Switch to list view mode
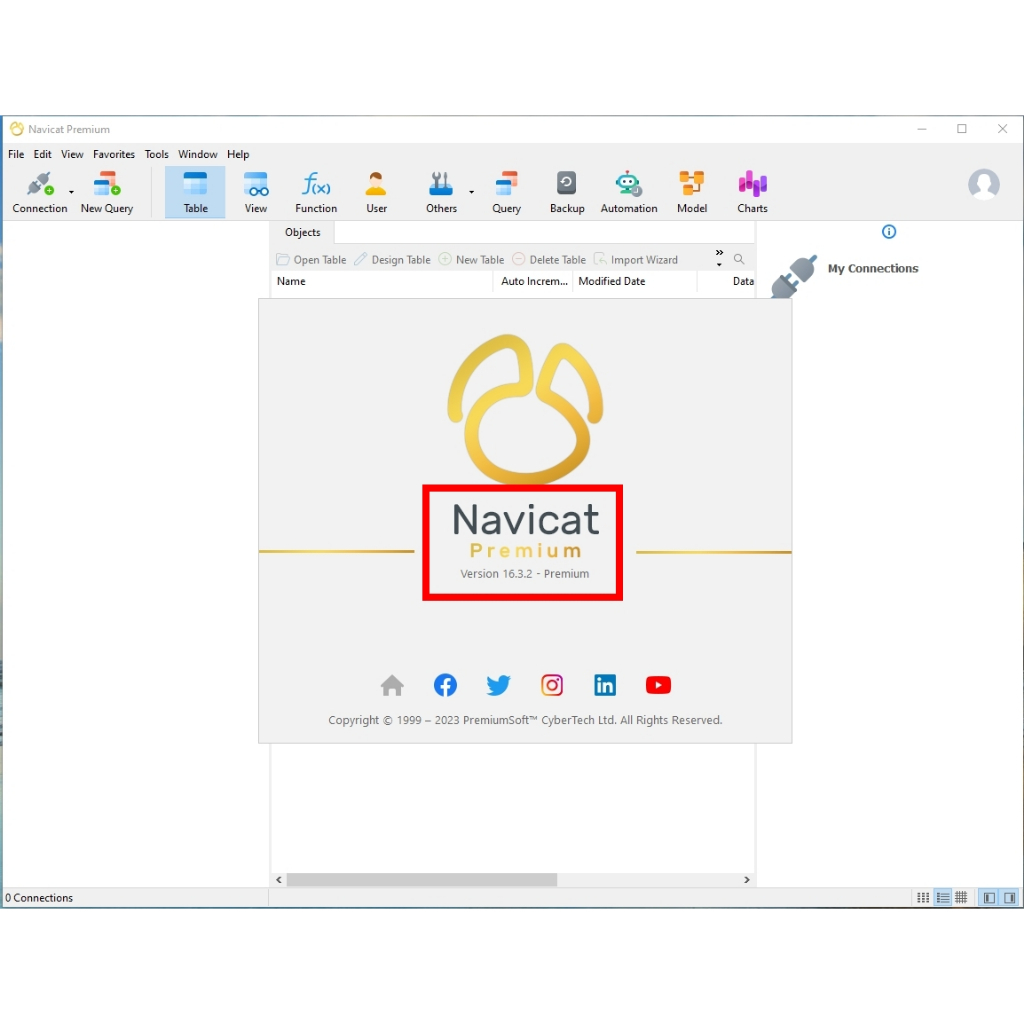The height and width of the screenshot is (1024, 1024). [x=942, y=898]
